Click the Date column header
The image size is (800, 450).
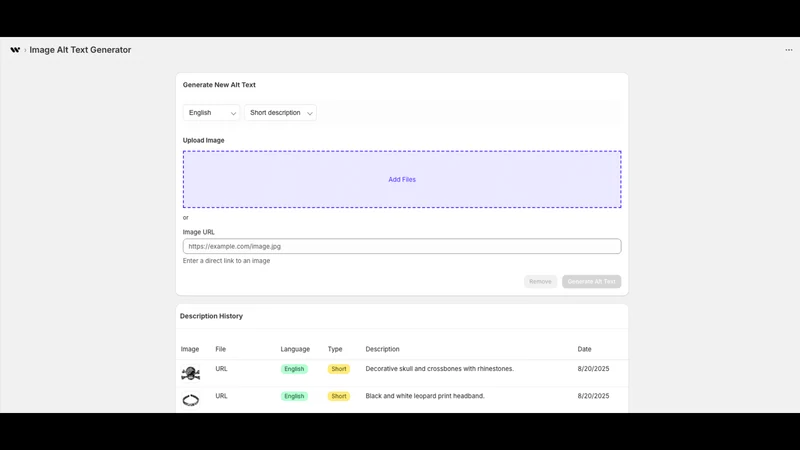click(x=584, y=349)
